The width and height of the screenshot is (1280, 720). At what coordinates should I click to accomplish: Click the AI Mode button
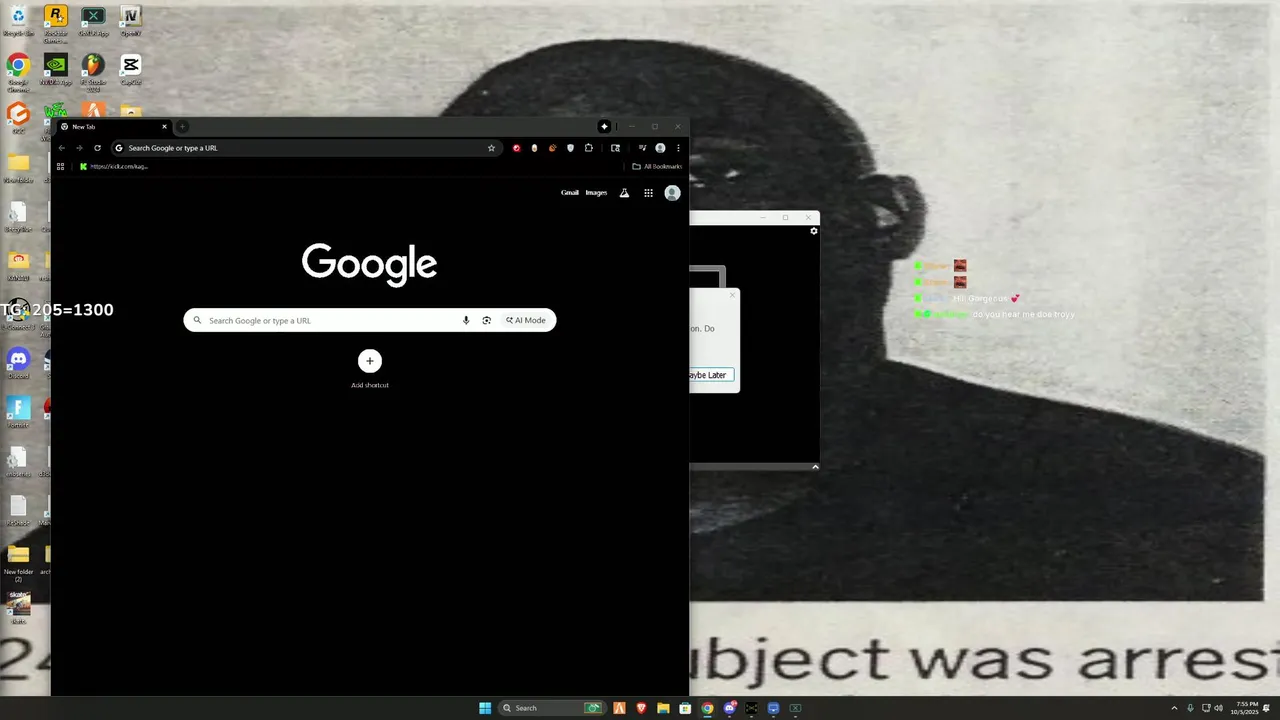pos(526,320)
